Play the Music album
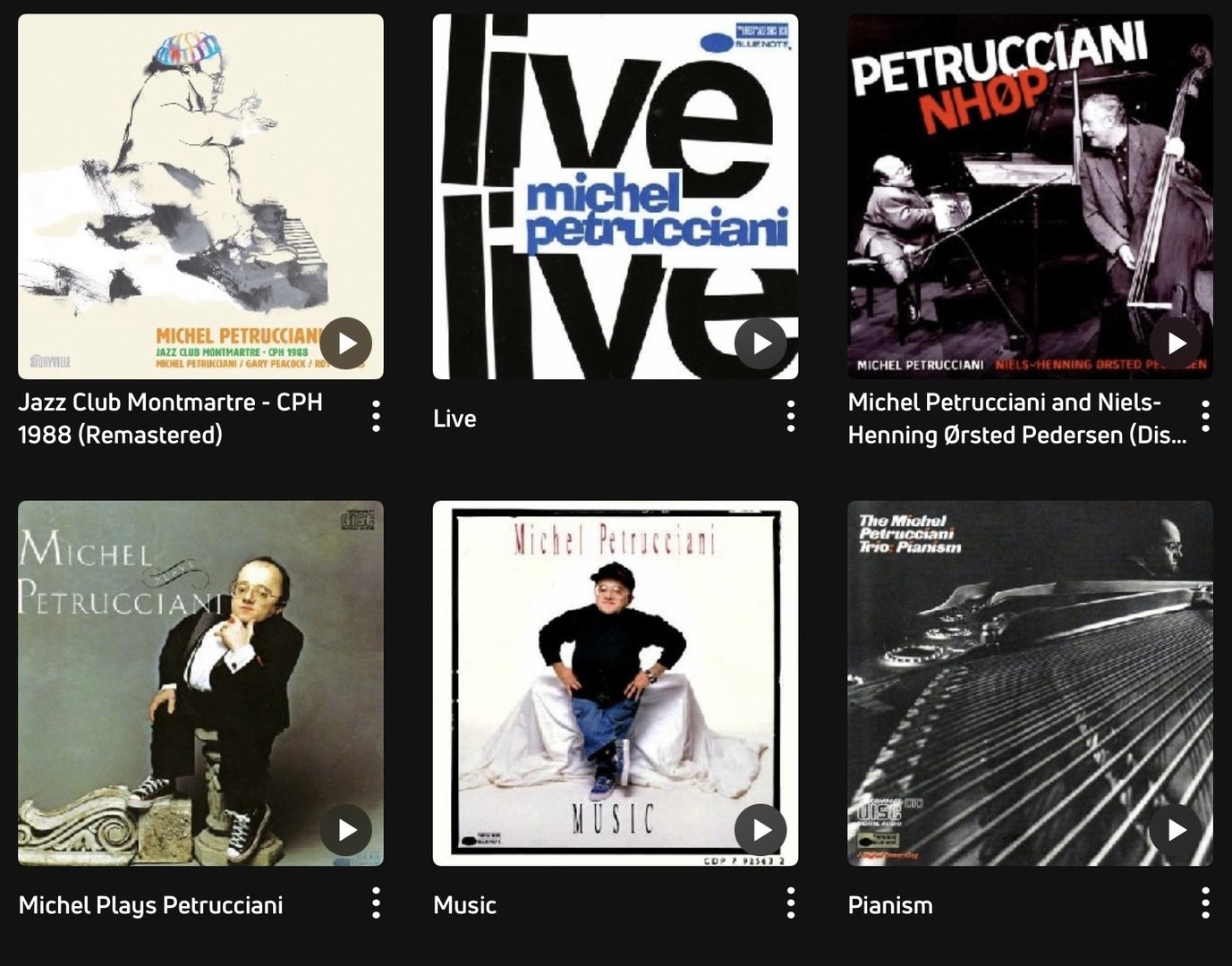 (760, 830)
